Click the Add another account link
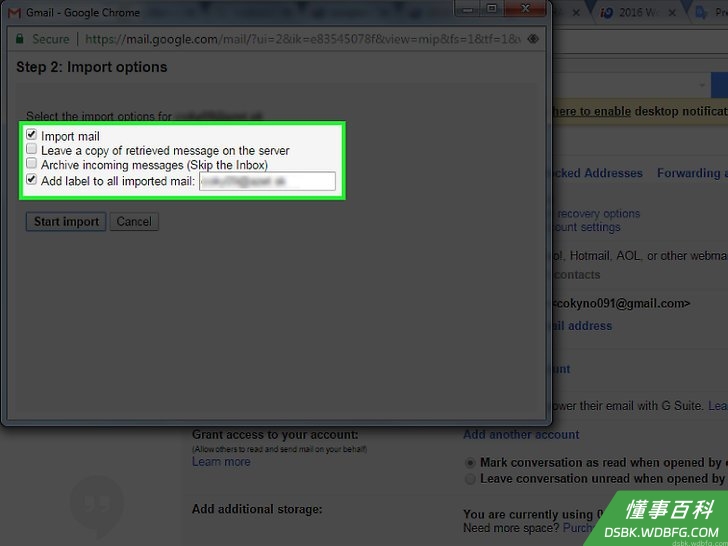 521,435
